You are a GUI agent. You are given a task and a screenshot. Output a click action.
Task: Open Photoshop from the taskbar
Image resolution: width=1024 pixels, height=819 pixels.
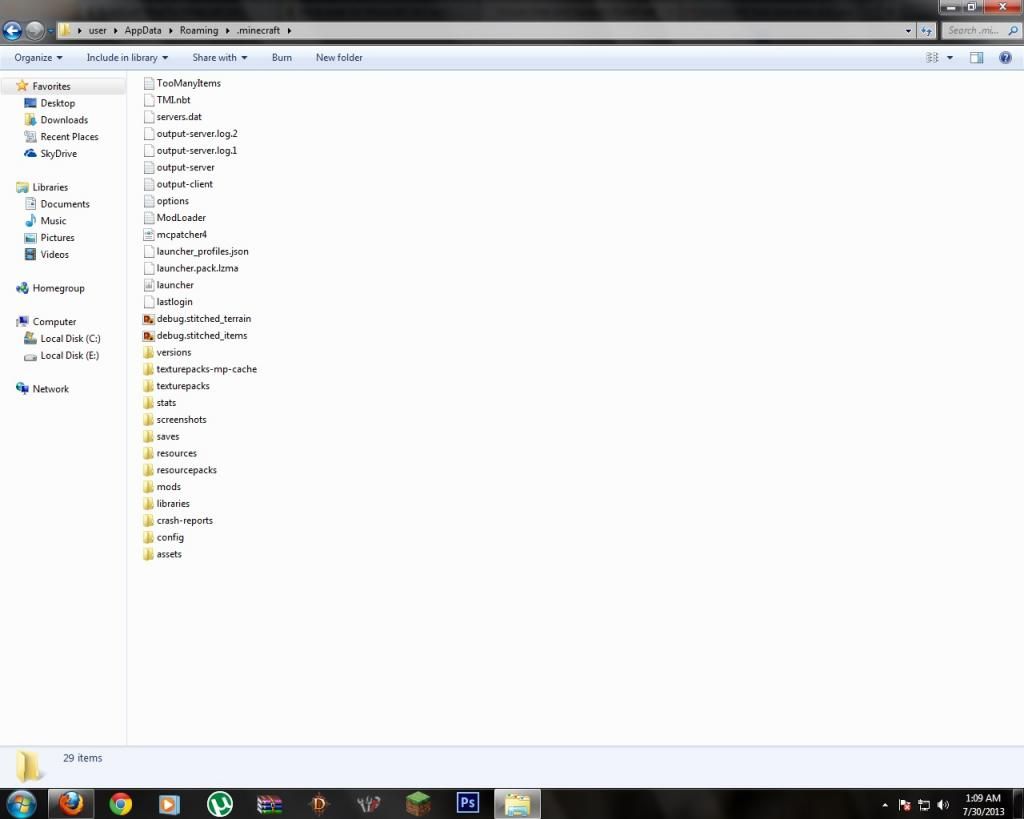(467, 804)
